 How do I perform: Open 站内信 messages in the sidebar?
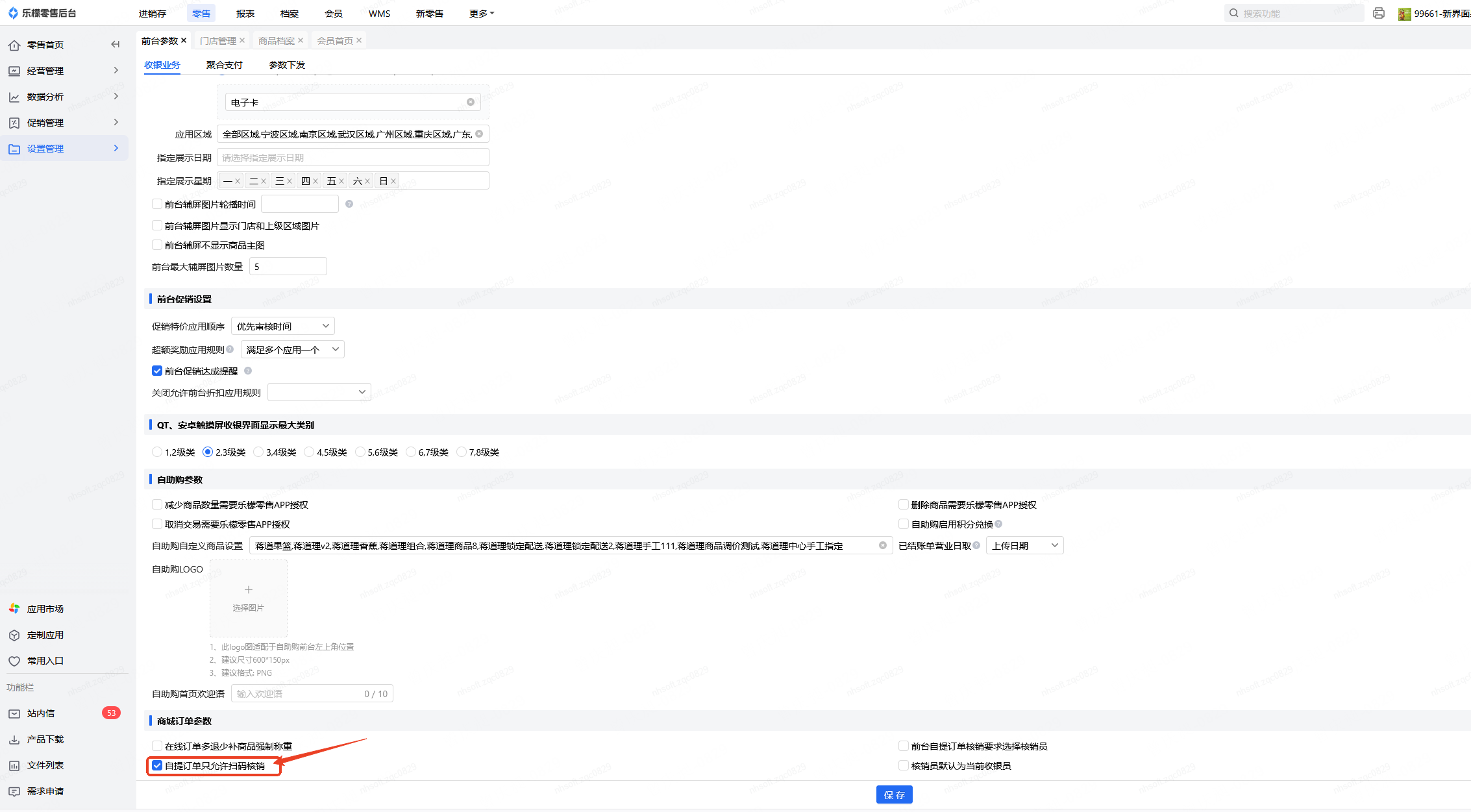click(x=40, y=713)
